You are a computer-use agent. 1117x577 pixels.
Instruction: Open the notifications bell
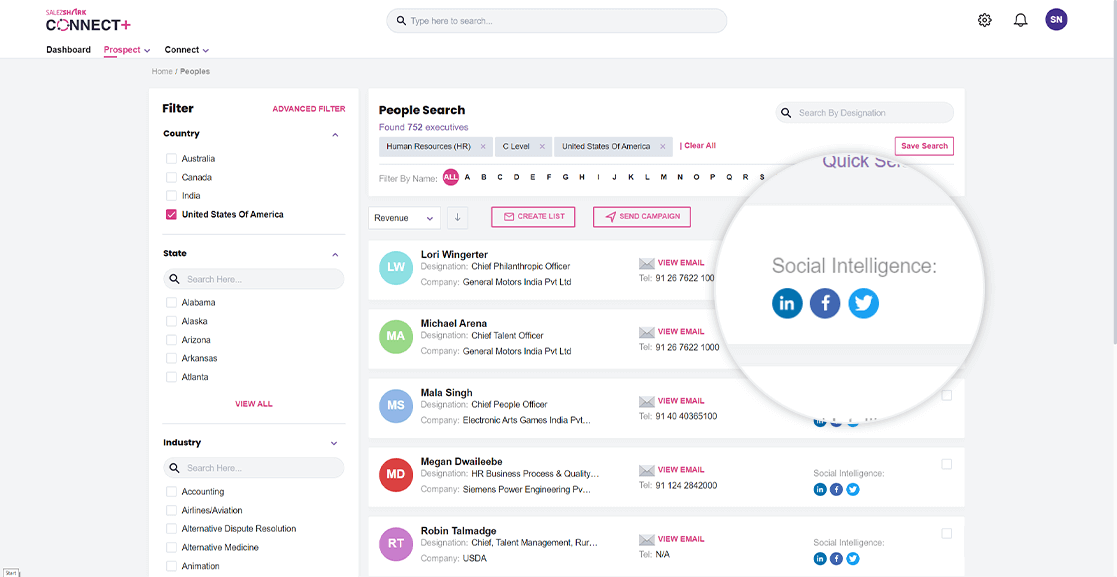(1020, 20)
